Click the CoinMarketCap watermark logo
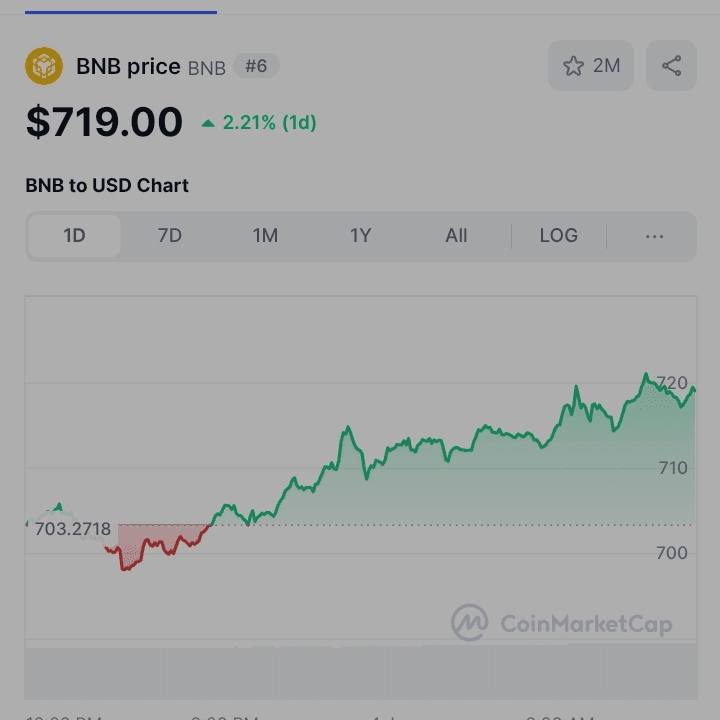This screenshot has width=720, height=720. coord(469,623)
